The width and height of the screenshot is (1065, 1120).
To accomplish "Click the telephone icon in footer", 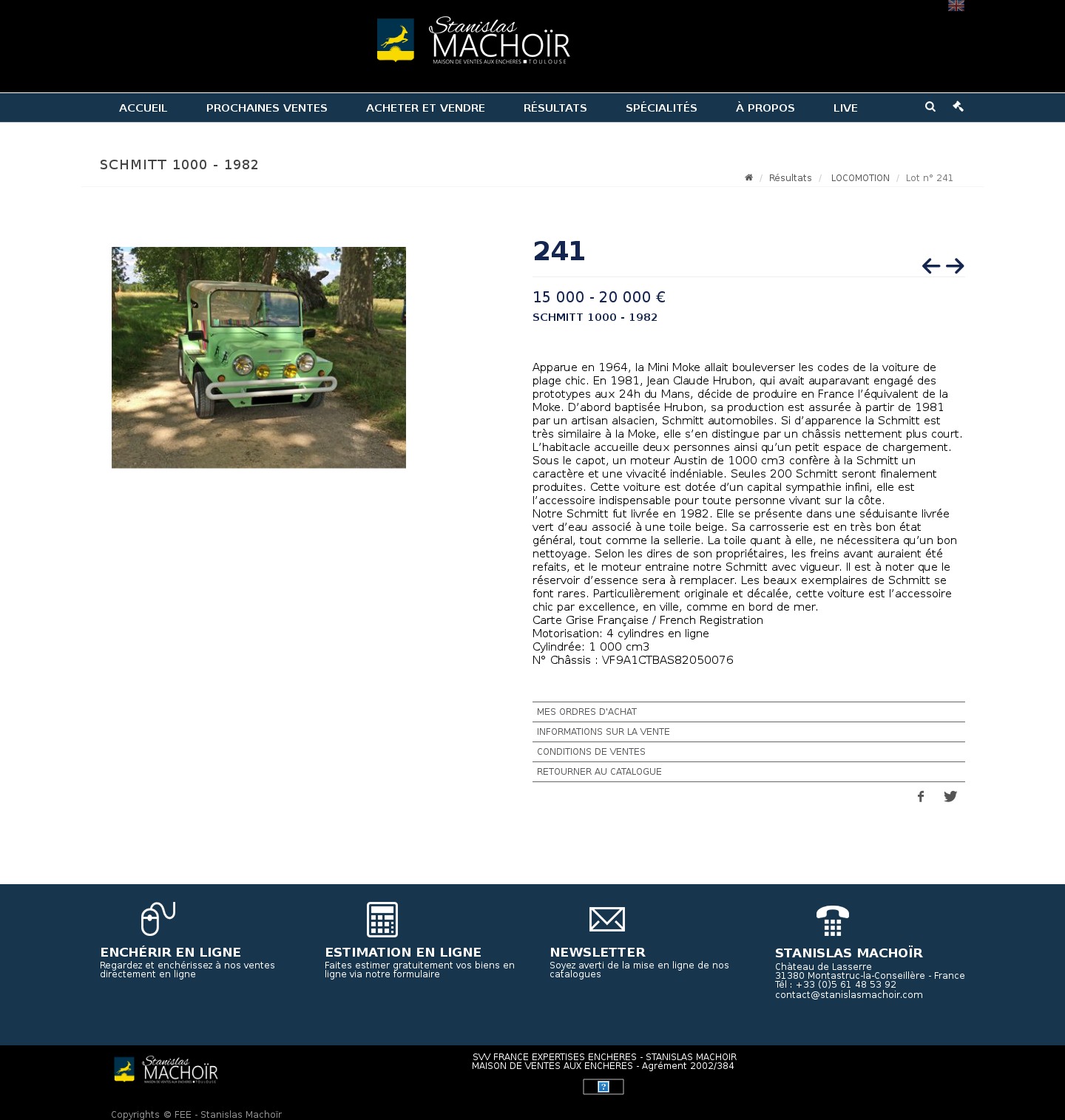I will 833,920.
